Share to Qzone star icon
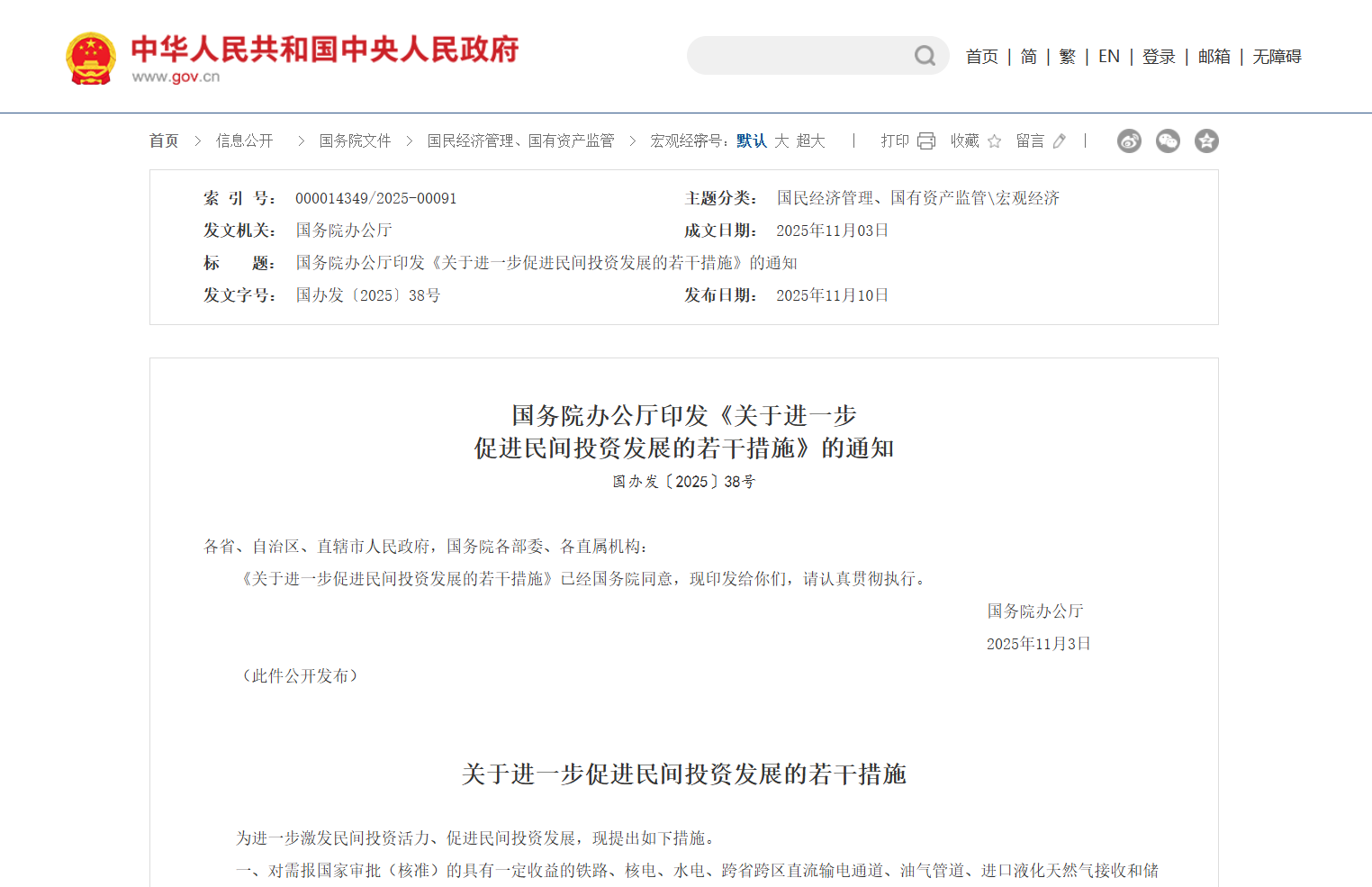The width and height of the screenshot is (1372, 887). coord(1206,141)
